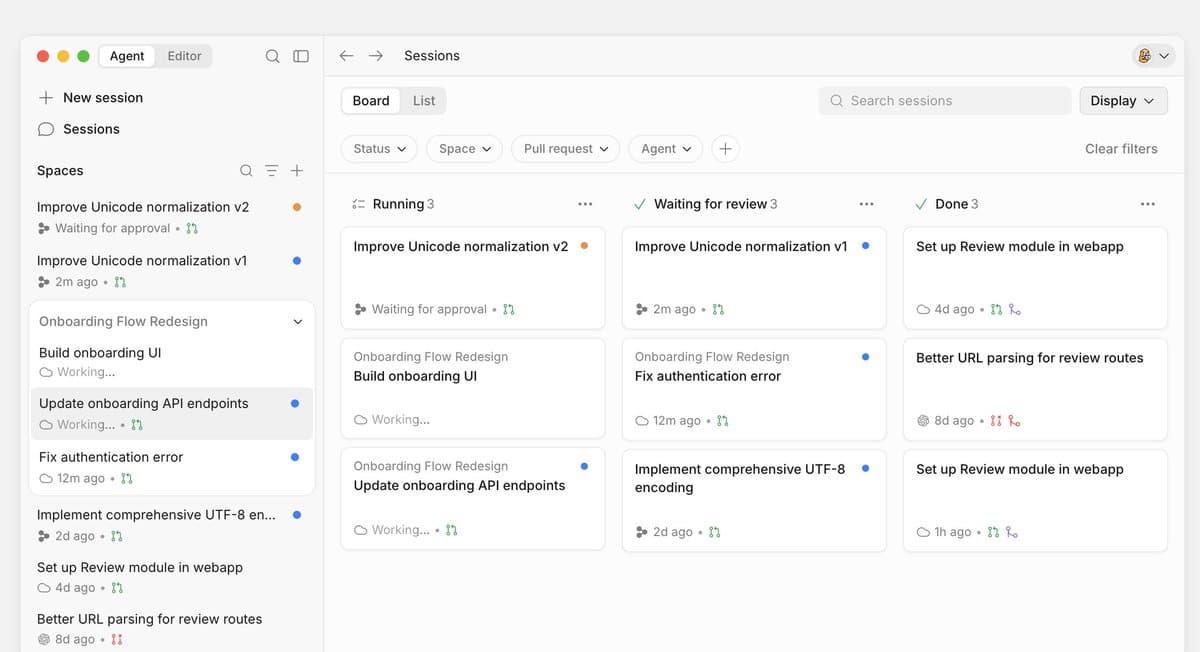
Task: Click Clear filters
Action: (x=1121, y=149)
